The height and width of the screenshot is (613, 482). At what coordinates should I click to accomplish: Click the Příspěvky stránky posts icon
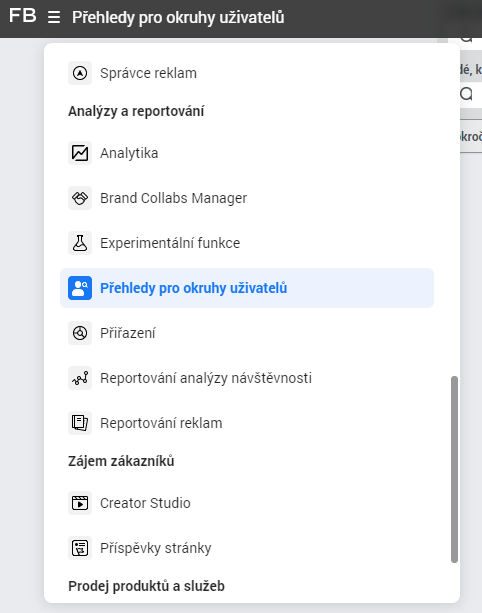[80, 548]
